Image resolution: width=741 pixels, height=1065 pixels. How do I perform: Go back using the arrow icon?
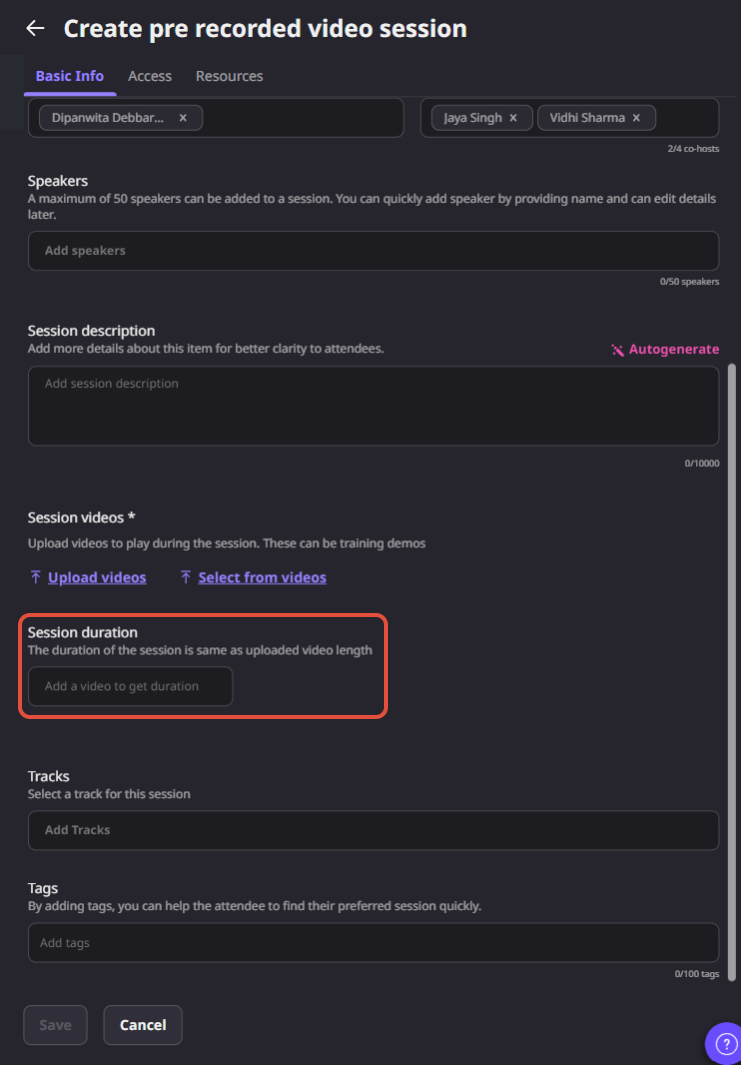click(x=35, y=28)
